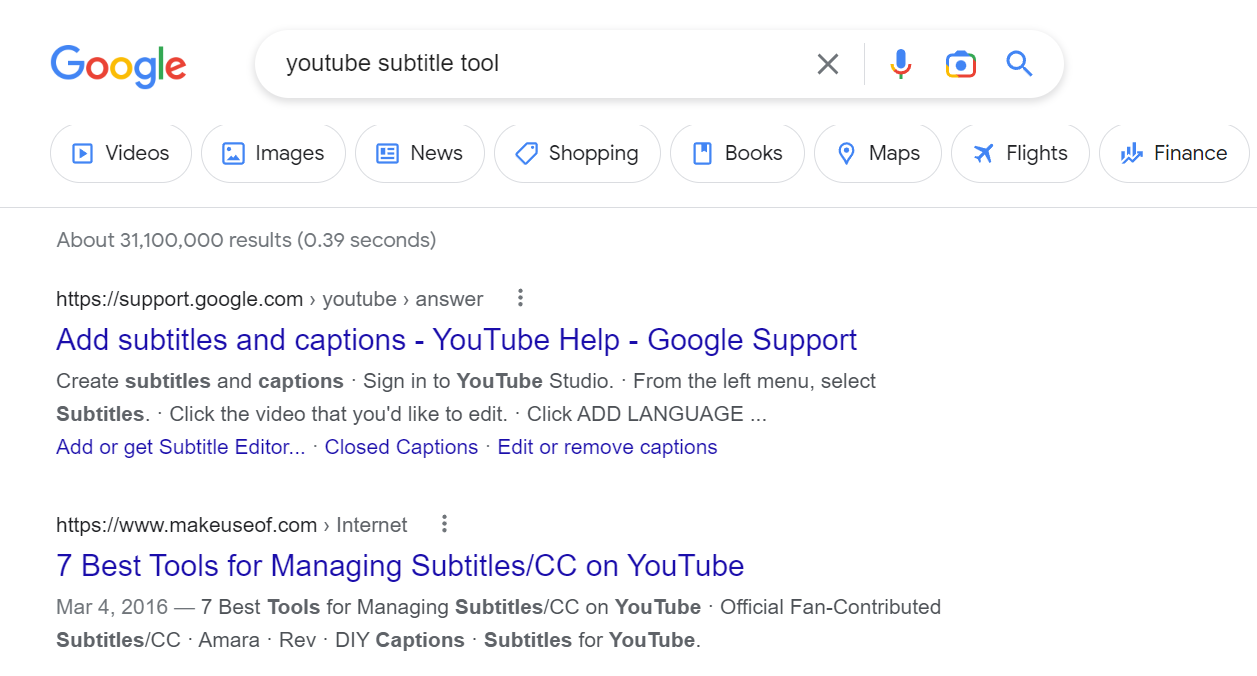1257x676 pixels.
Task: Select the Videos filter icon
Action: [83, 153]
